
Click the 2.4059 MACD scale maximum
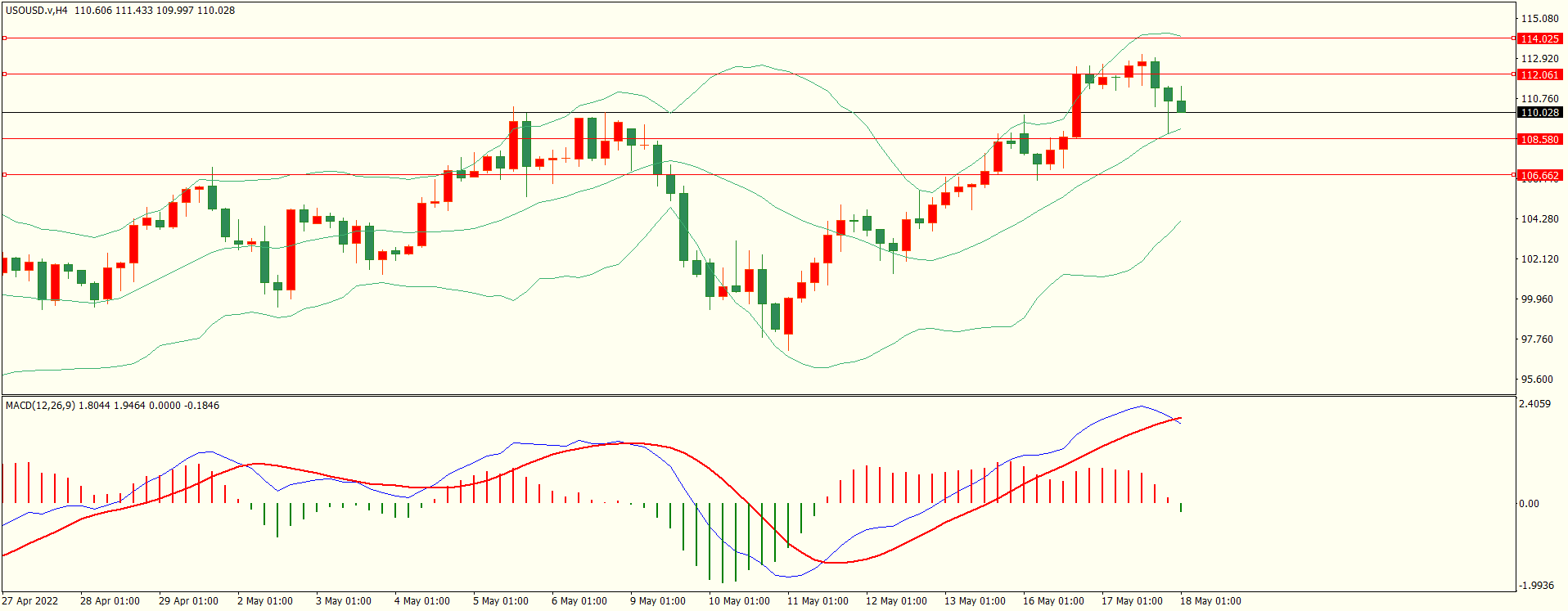tap(1534, 404)
